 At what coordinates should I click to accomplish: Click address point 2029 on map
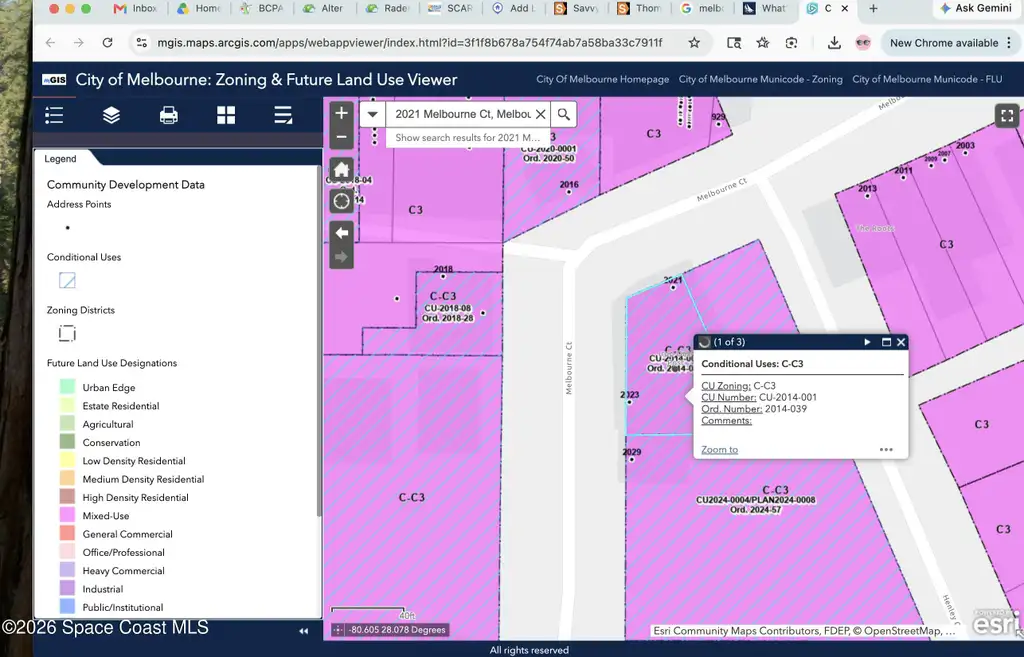632,460
